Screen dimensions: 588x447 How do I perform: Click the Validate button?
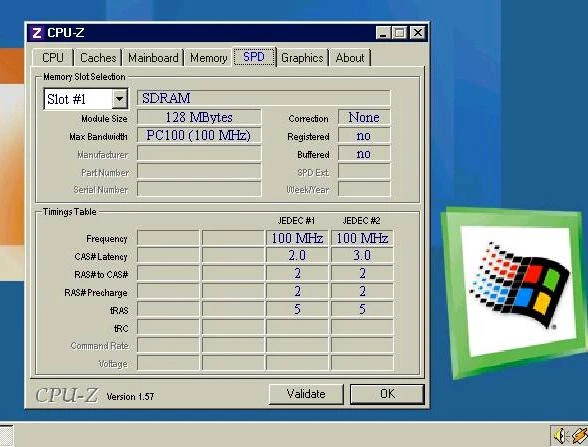coord(306,394)
